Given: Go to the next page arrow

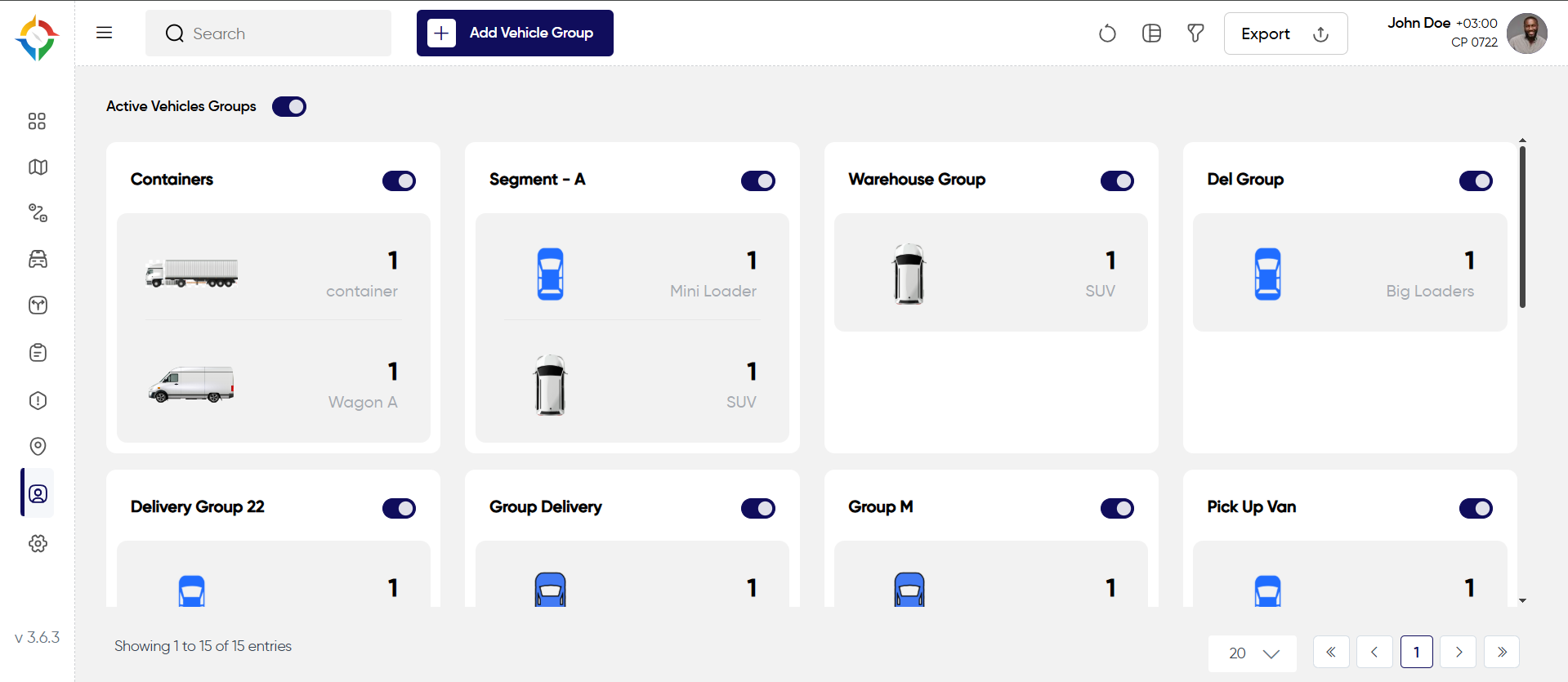Looking at the screenshot, I should point(1459,652).
